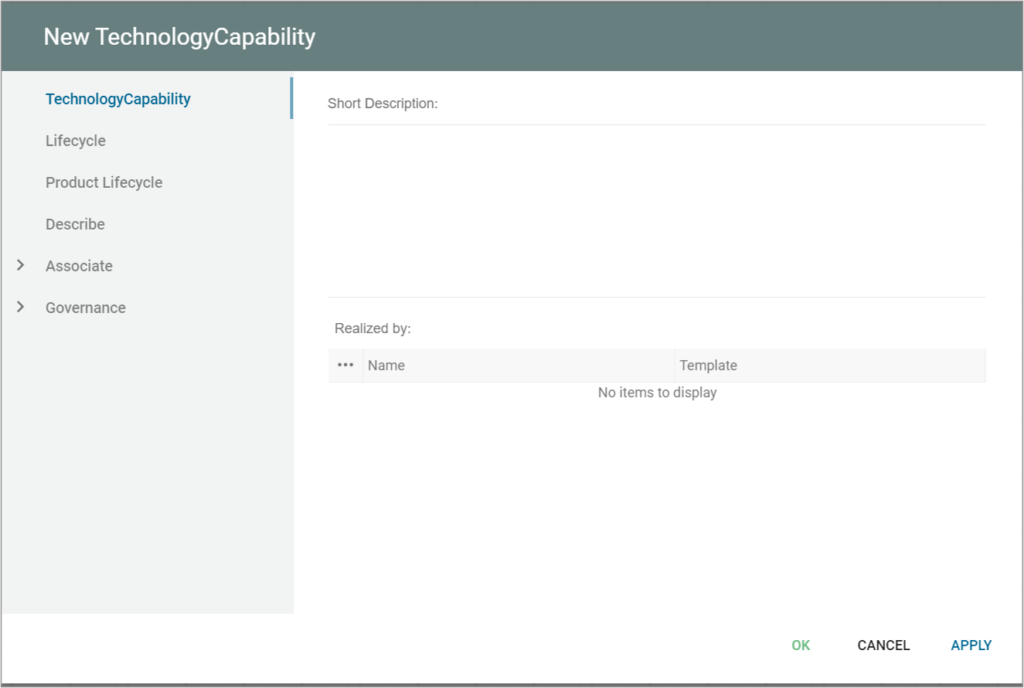Viewport: 1024px width, 688px height.
Task: Click the Associate chevron arrow
Action: [x=22, y=266]
